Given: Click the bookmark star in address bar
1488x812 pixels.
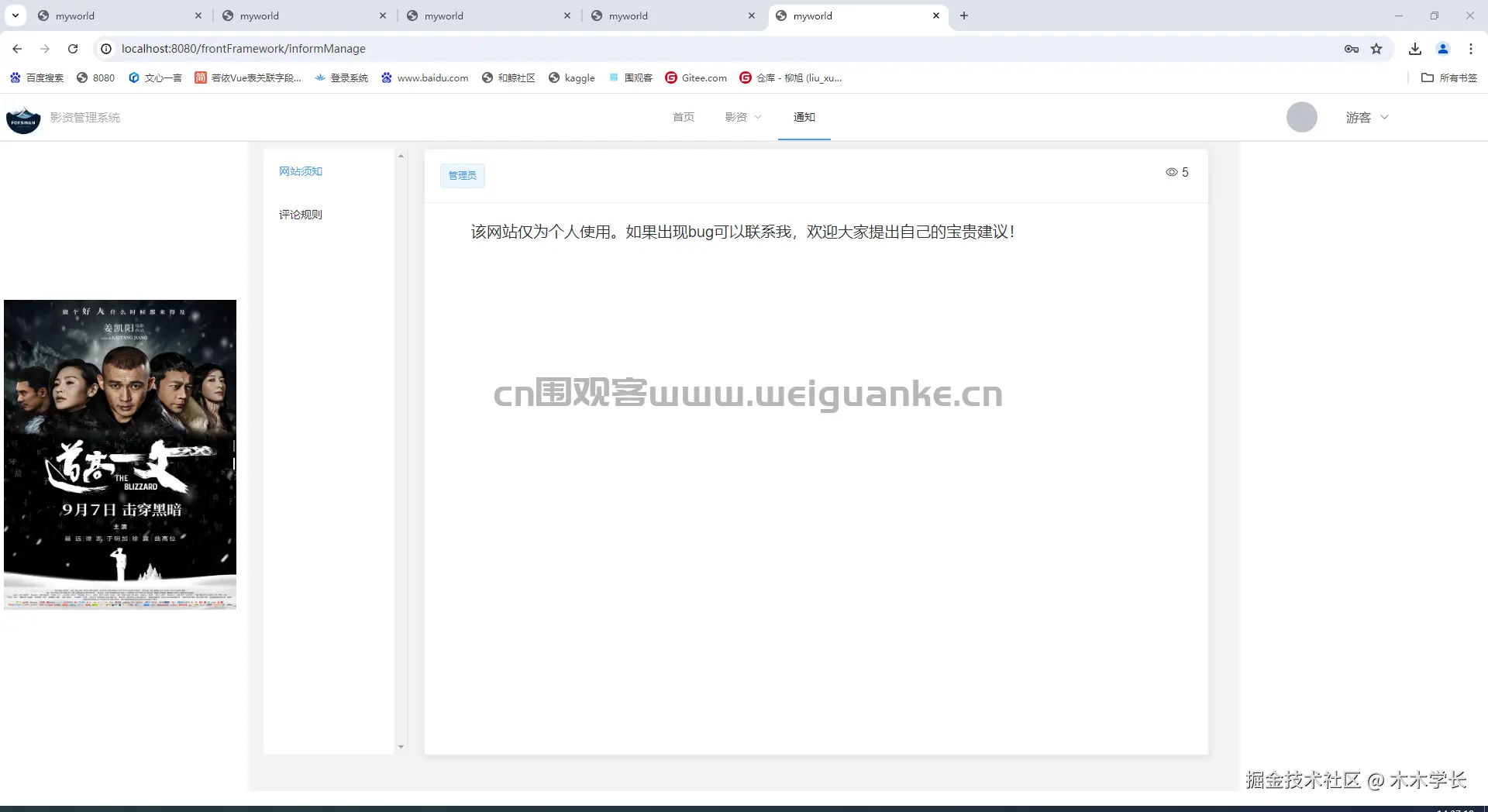Looking at the screenshot, I should click(1376, 48).
